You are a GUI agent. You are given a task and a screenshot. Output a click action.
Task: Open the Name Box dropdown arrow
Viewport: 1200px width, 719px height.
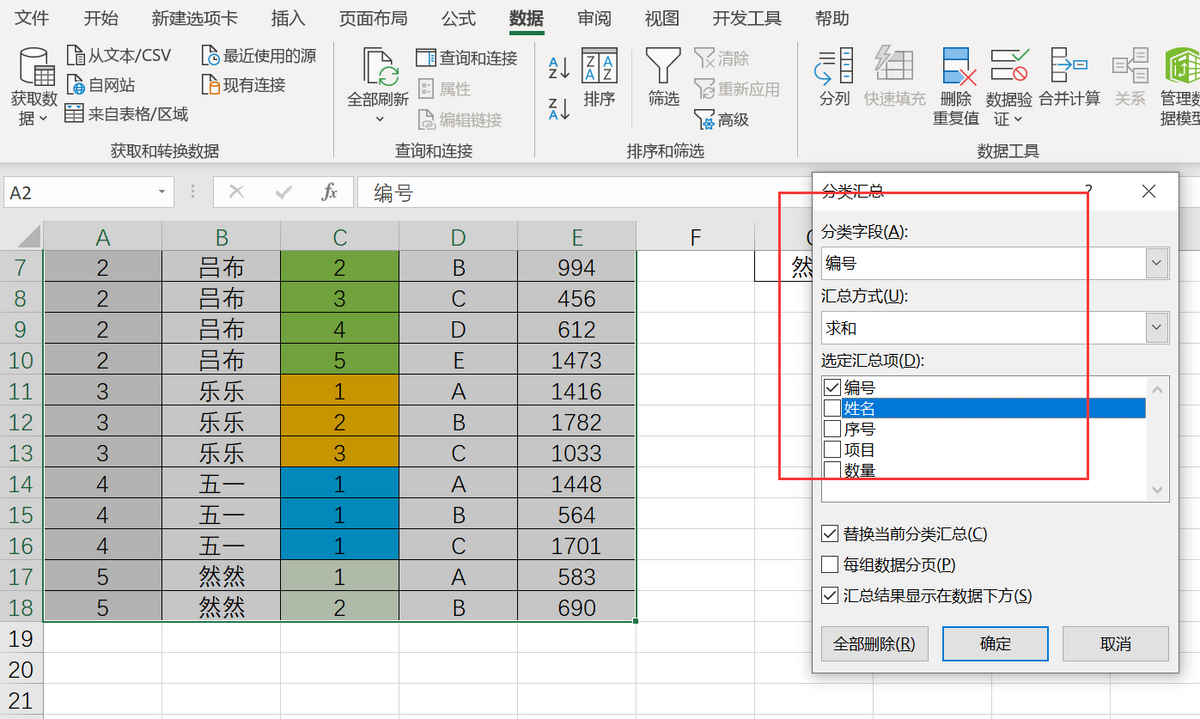pos(161,192)
